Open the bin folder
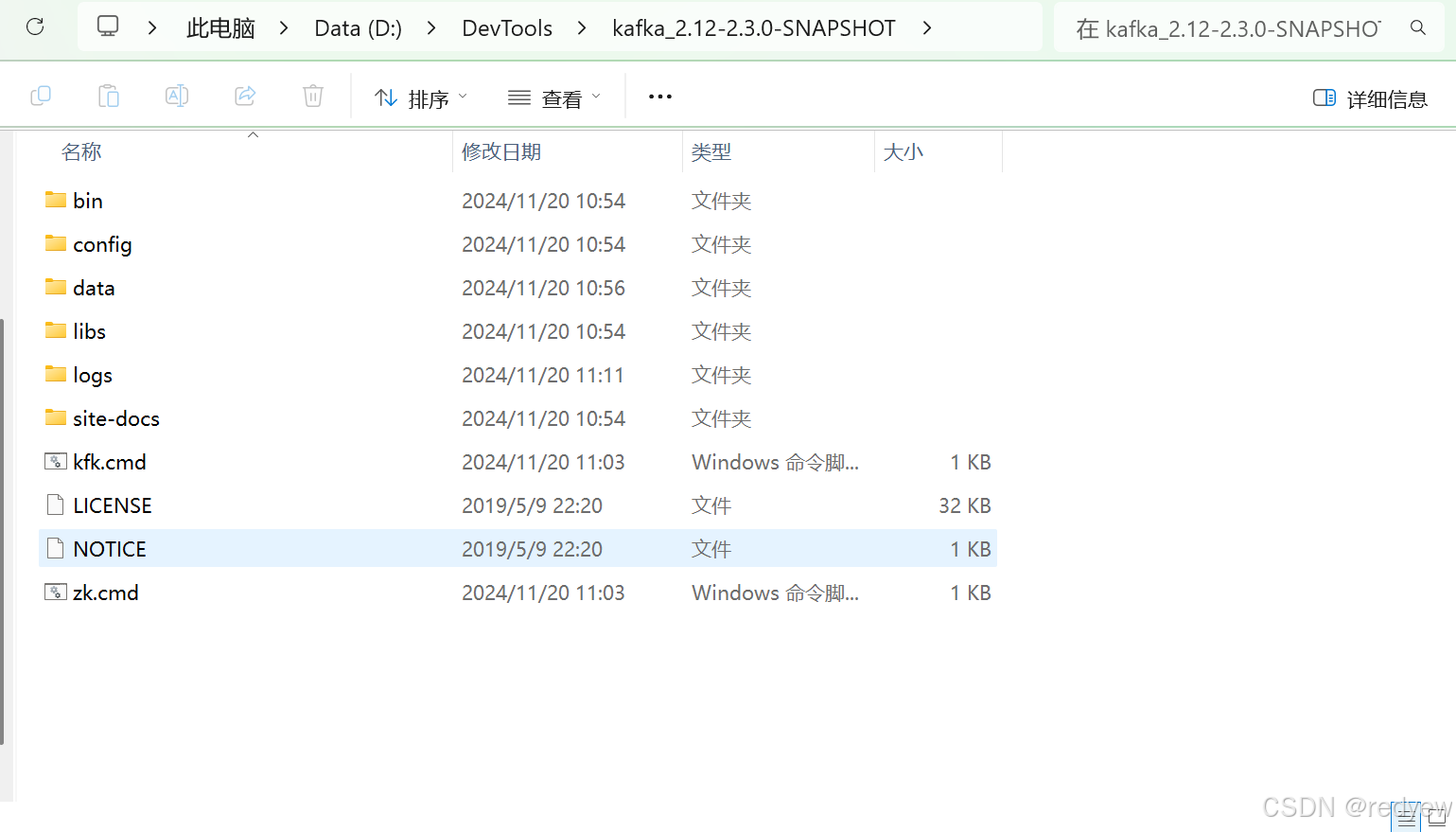 tap(88, 200)
